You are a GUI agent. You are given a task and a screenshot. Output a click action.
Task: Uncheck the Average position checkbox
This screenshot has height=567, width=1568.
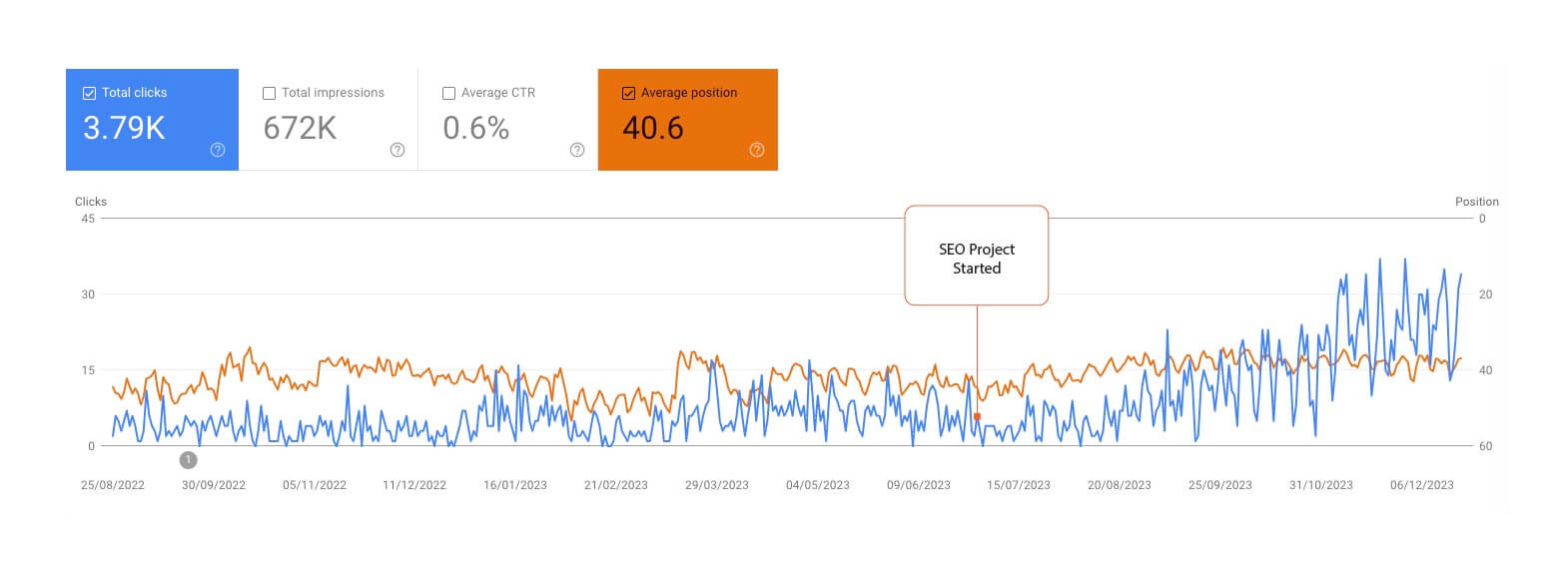click(x=628, y=93)
